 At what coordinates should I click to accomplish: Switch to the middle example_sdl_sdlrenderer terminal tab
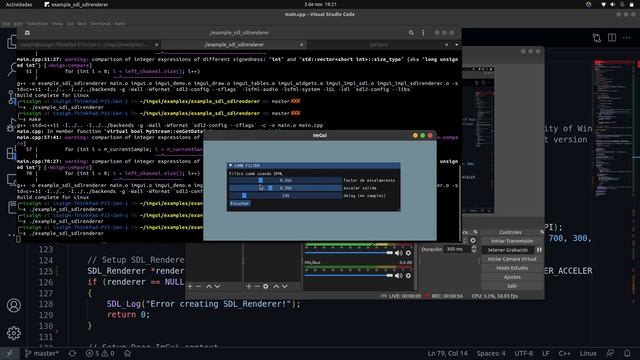tap(234, 44)
